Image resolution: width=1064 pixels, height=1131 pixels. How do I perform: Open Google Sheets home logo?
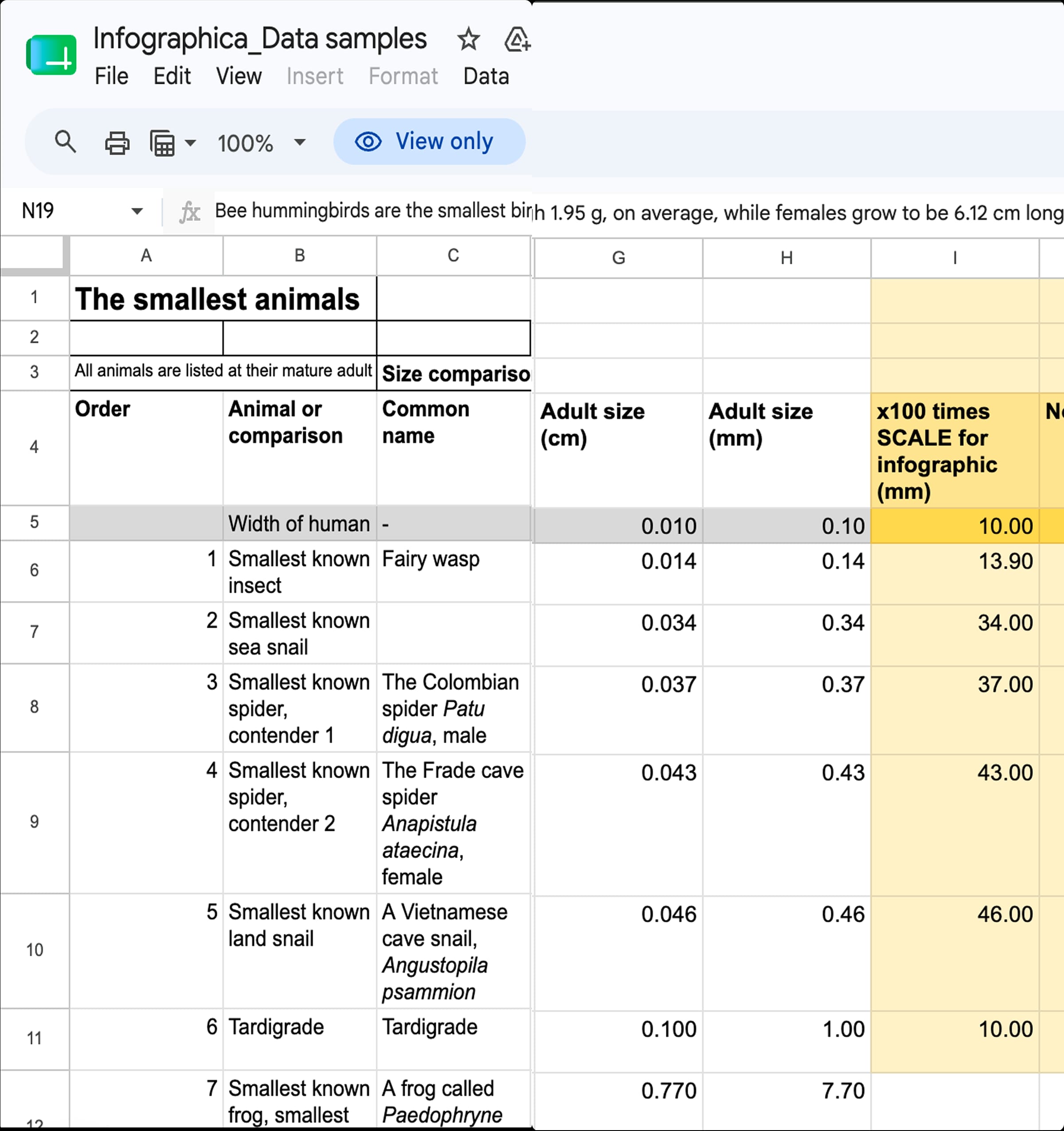coord(51,55)
